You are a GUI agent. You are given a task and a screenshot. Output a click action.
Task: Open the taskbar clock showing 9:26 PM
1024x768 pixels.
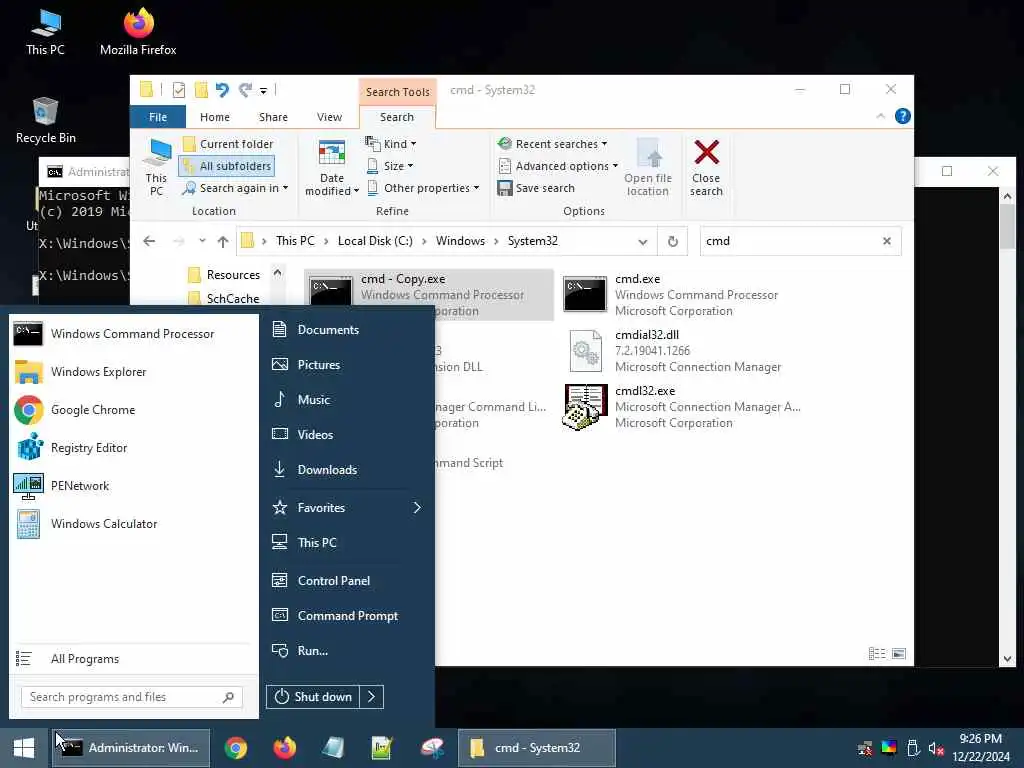point(980,748)
